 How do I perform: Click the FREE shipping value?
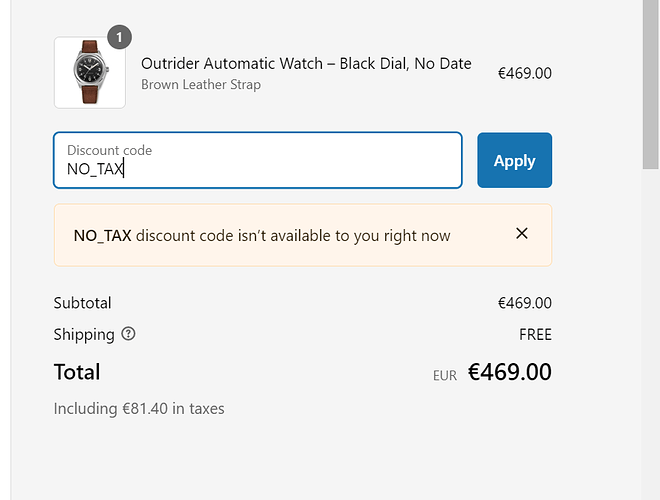pyautogui.click(x=535, y=335)
